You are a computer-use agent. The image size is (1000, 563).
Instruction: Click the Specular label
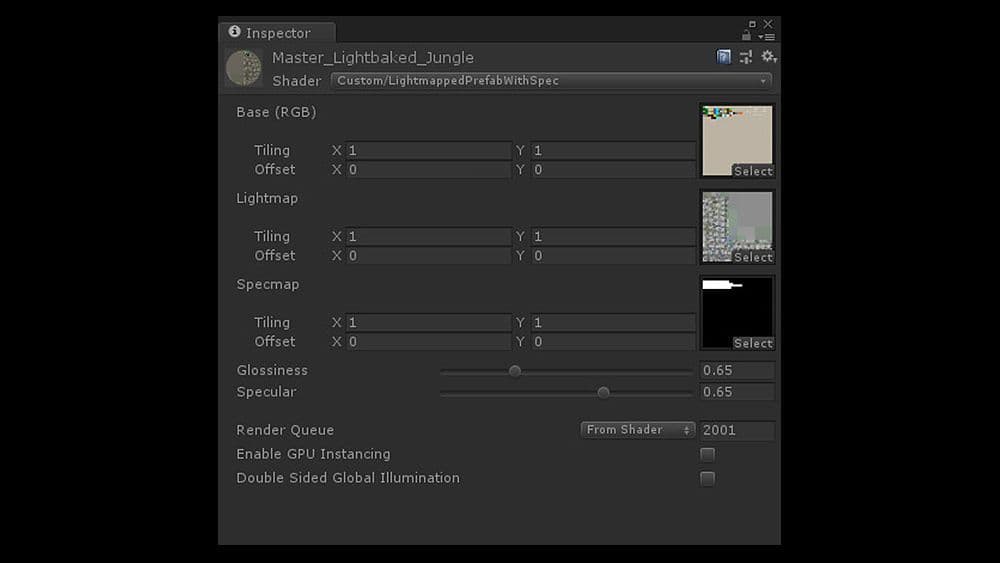pyautogui.click(x=267, y=392)
